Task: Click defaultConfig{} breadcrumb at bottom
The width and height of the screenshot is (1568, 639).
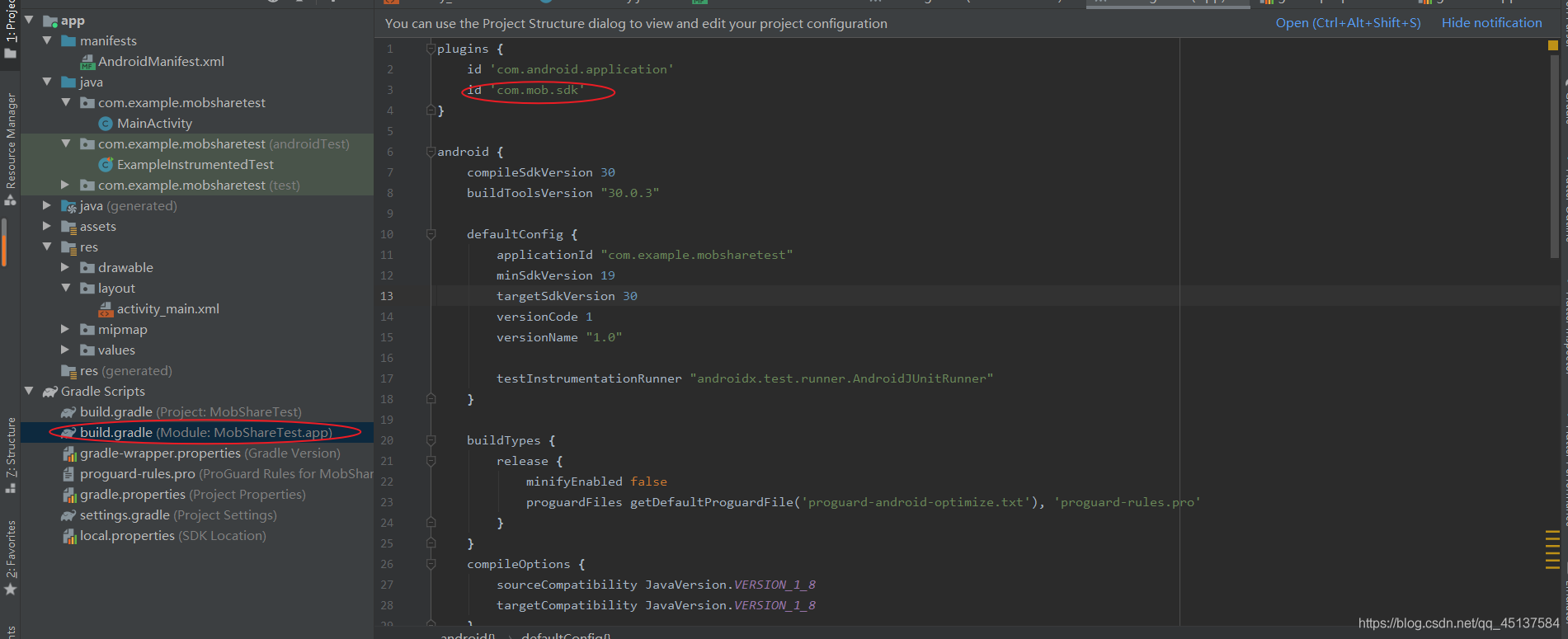Action: (x=566, y=635)
